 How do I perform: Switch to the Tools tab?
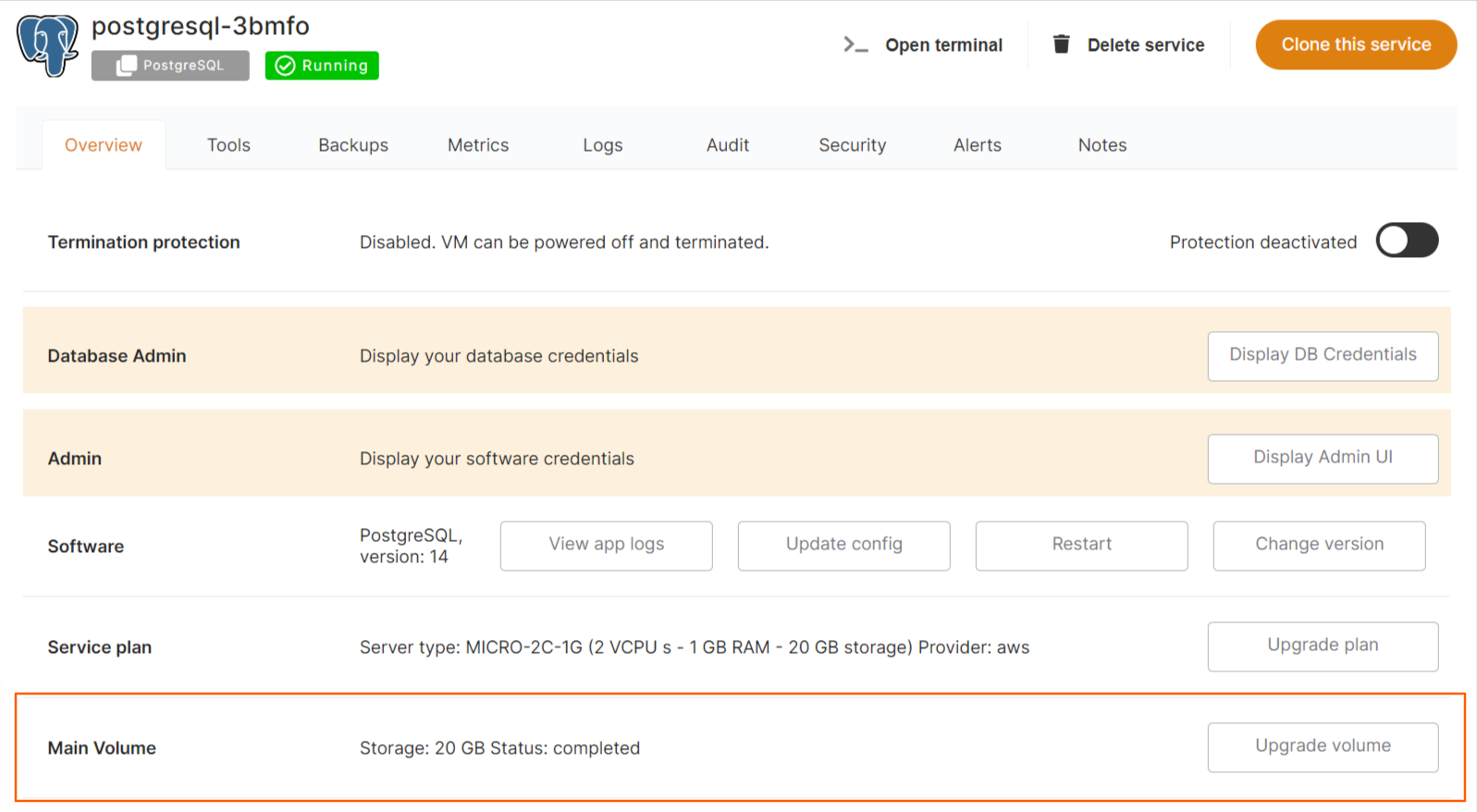tap(228, 145)
